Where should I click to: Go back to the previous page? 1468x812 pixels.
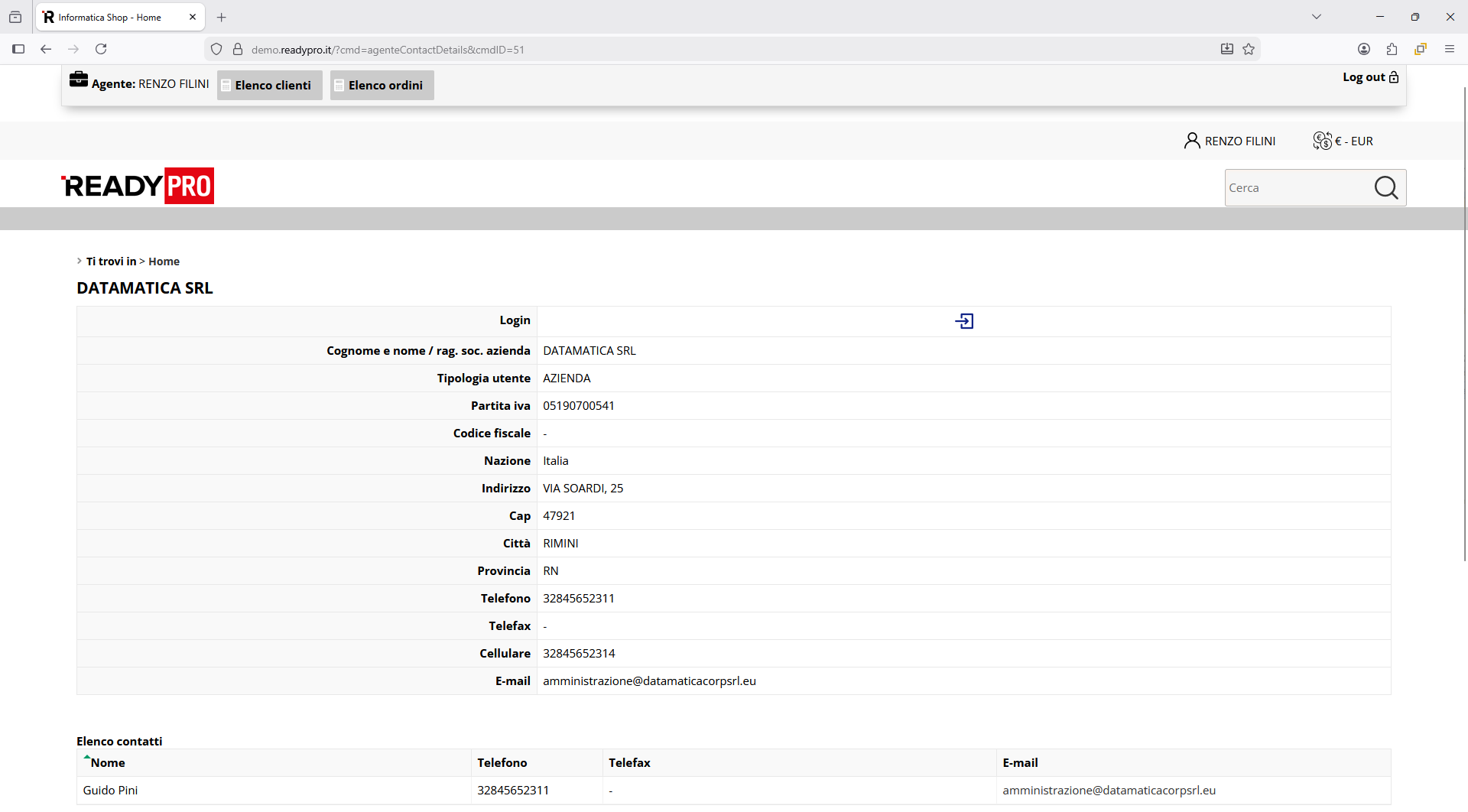pyautogui.click(x=46, y=49)
